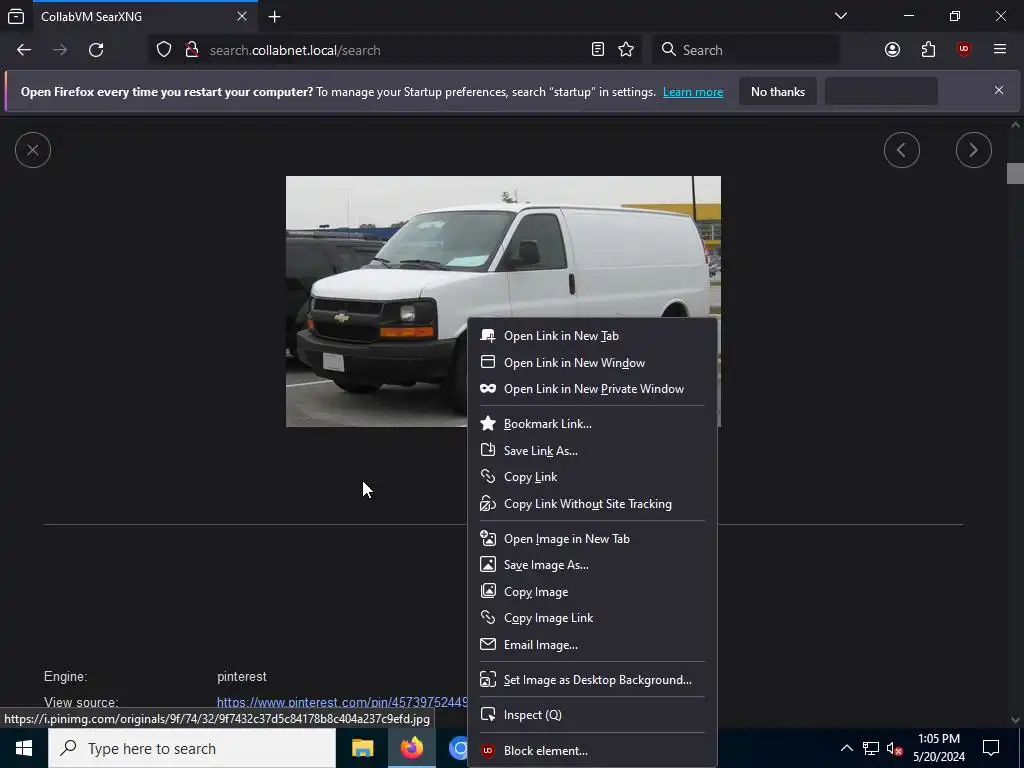This screenshot has height=768, width=1024.
Task: Go back to the previous page
Action: click(24, 50)
